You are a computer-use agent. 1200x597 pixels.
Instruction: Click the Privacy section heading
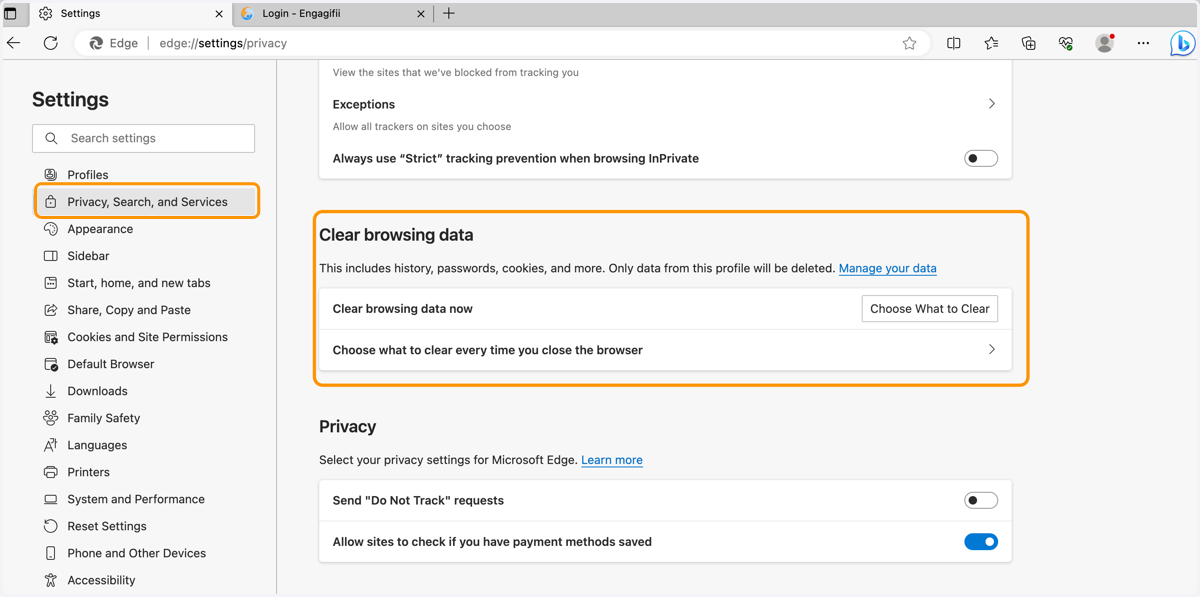(x=347, y=427)
